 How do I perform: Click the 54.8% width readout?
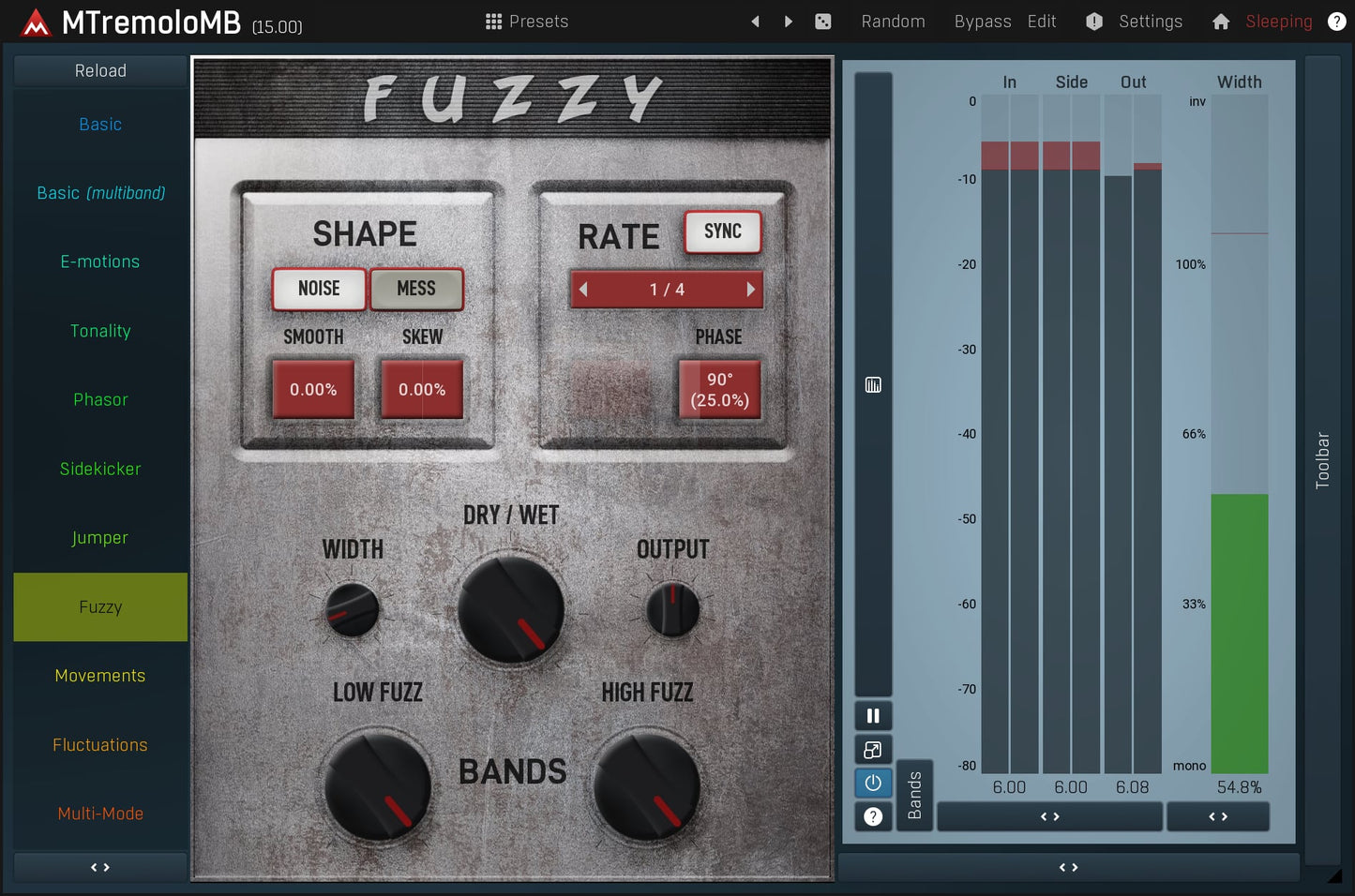[1240, 787]
